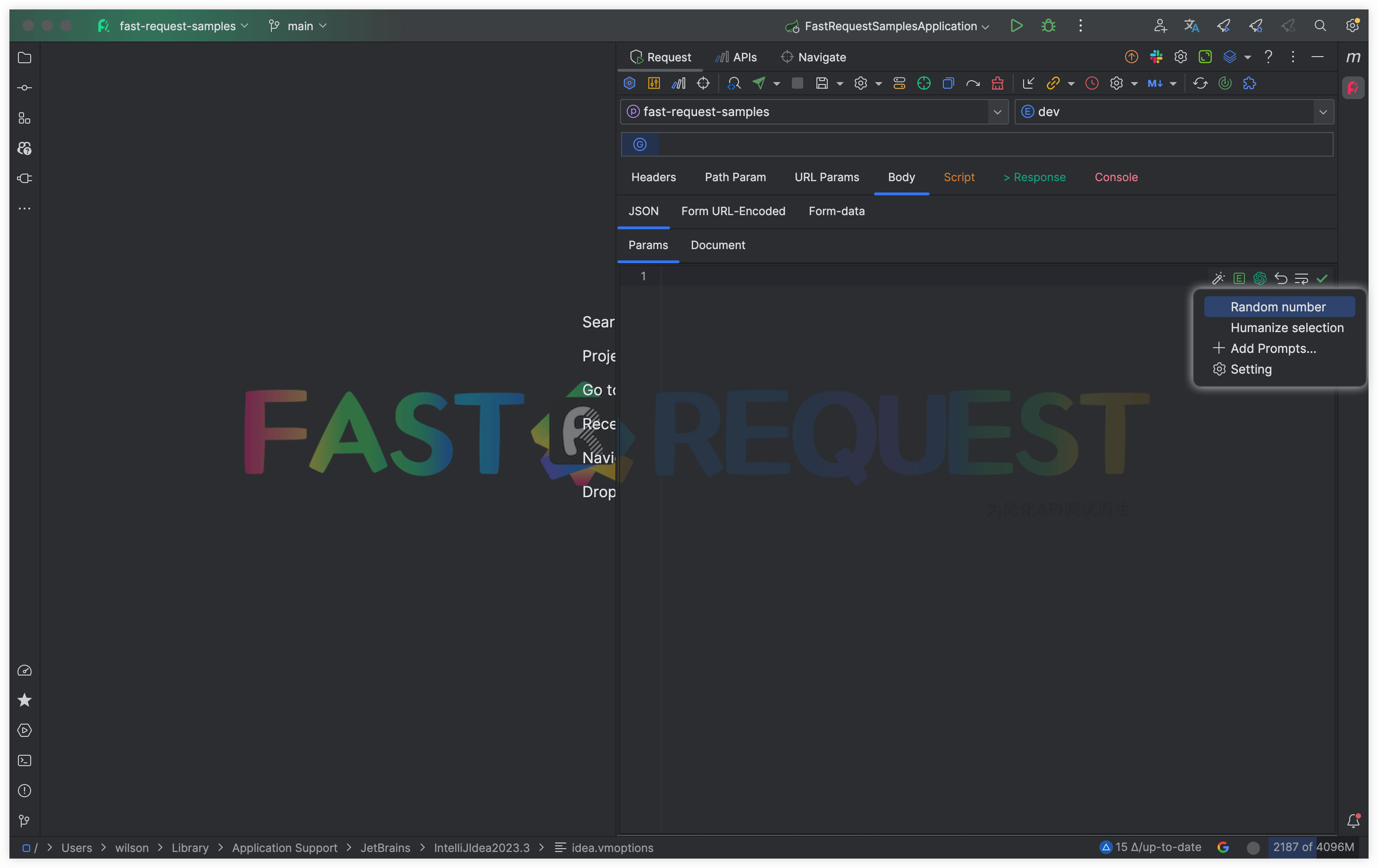Toggle the green power sync icon
Screen dimensions: 1378x868
point(1225,83)
